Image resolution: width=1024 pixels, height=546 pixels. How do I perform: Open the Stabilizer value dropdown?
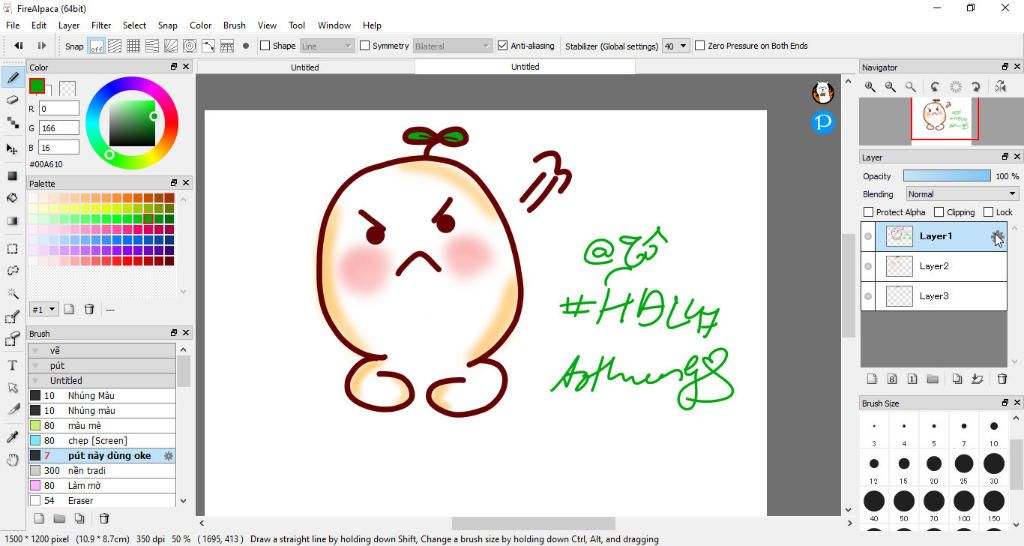(676, 46)
